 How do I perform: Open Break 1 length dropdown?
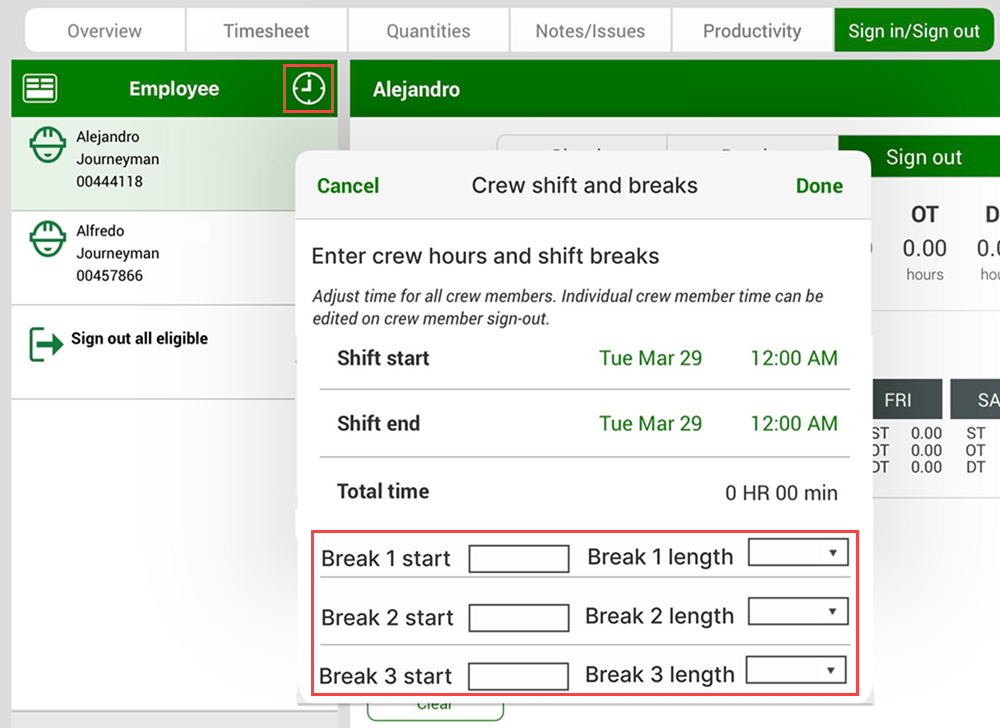tap(798, 553)
